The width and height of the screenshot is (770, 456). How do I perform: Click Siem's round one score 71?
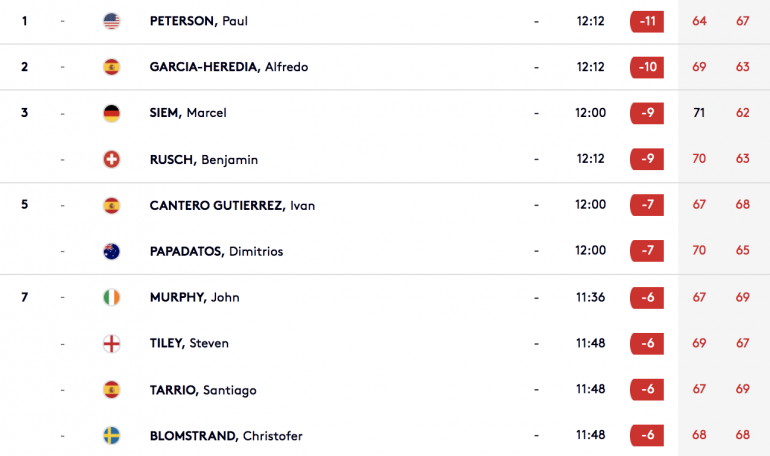699,113
